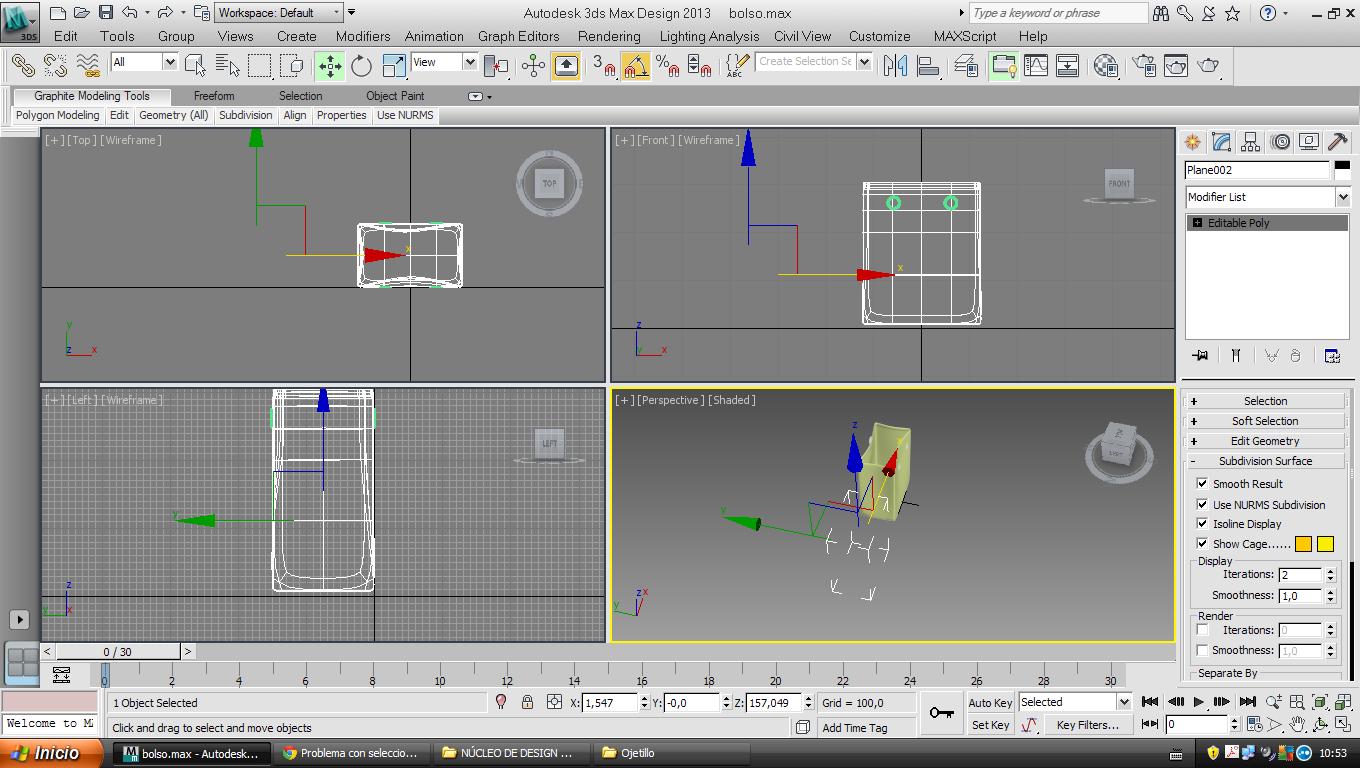1360x768 pixels.
Task: Click the Align tool icon
Action: (928, 66)
